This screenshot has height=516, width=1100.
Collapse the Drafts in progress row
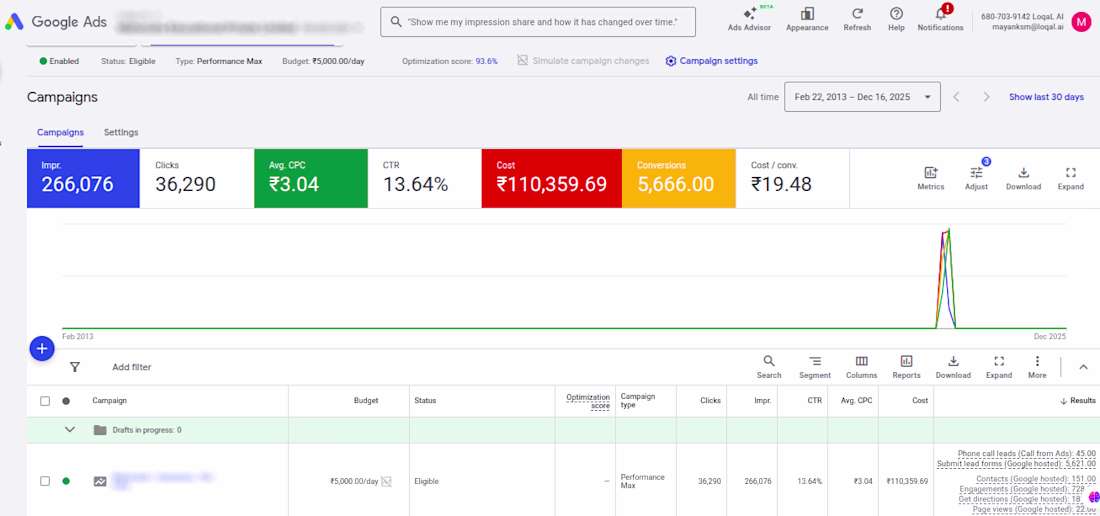[x=69, y=430]
